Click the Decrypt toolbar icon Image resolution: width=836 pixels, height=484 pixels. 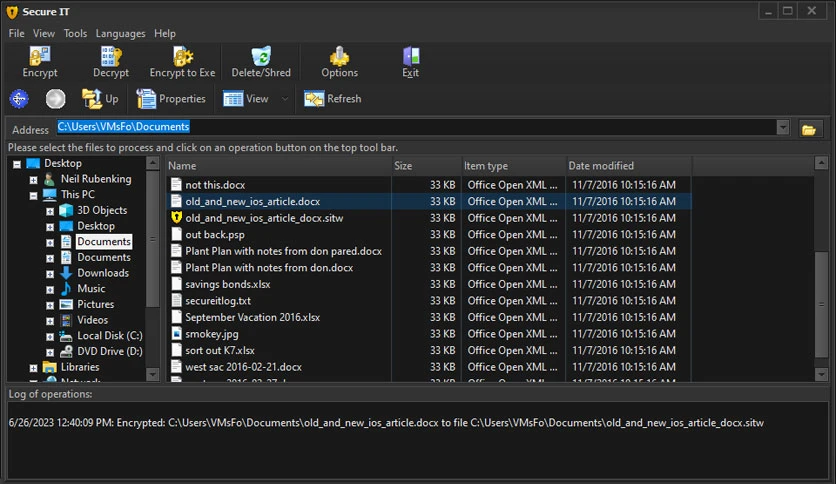pos(111,57)
